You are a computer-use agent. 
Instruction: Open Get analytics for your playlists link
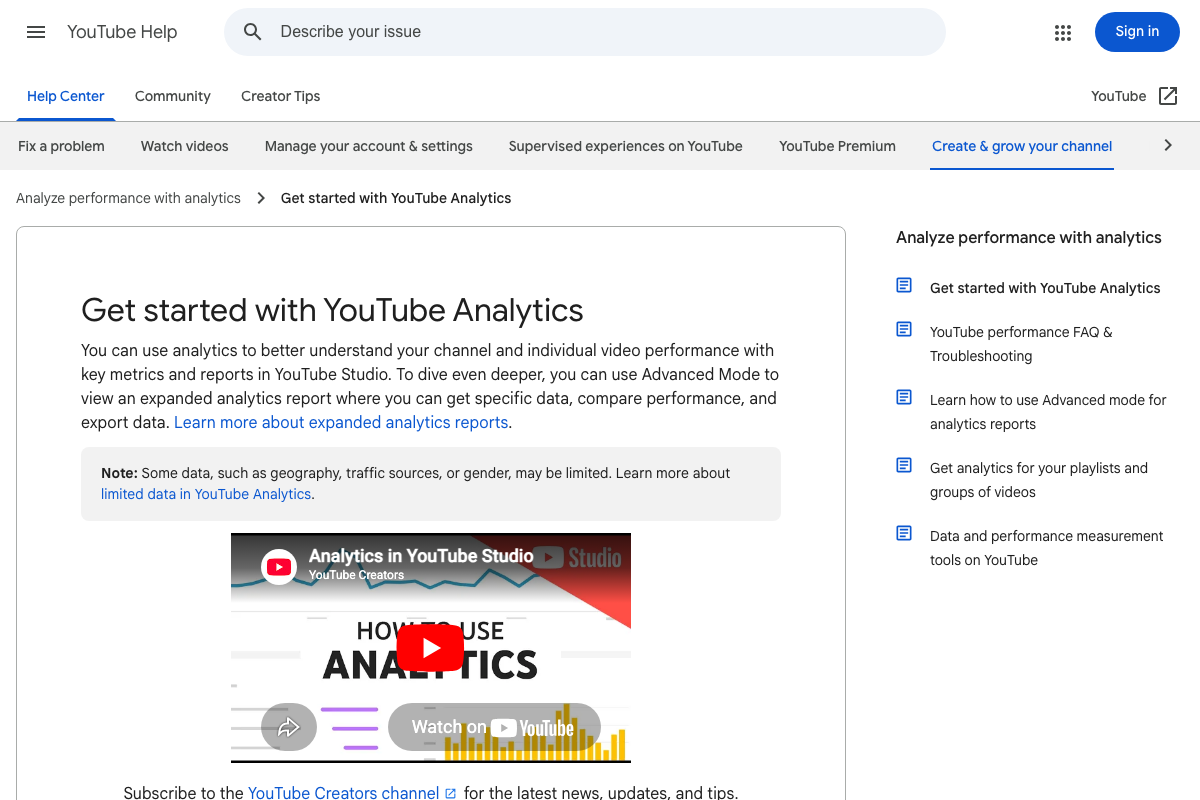coord(1039,480)
